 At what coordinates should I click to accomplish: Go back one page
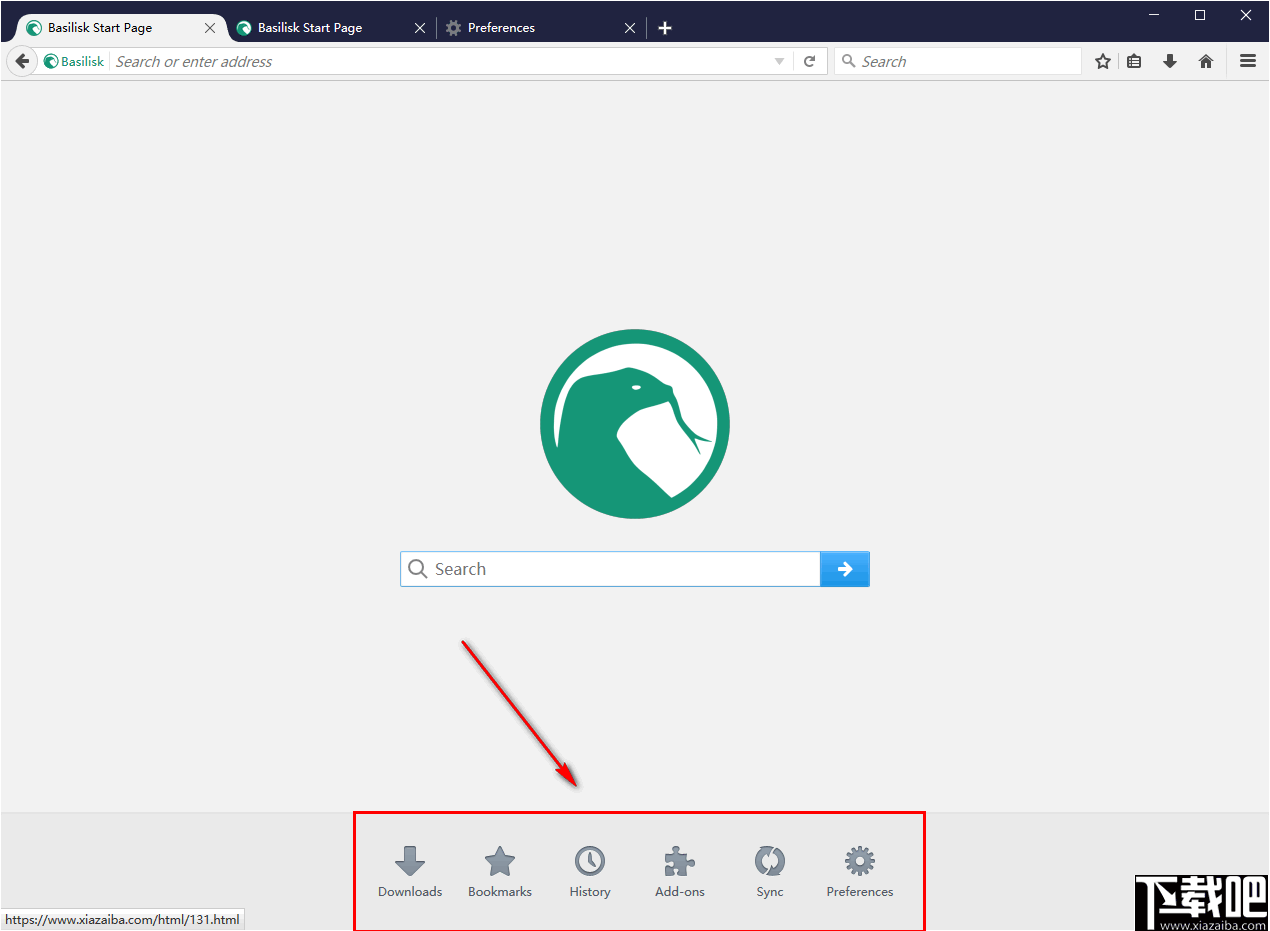[22, 61]
